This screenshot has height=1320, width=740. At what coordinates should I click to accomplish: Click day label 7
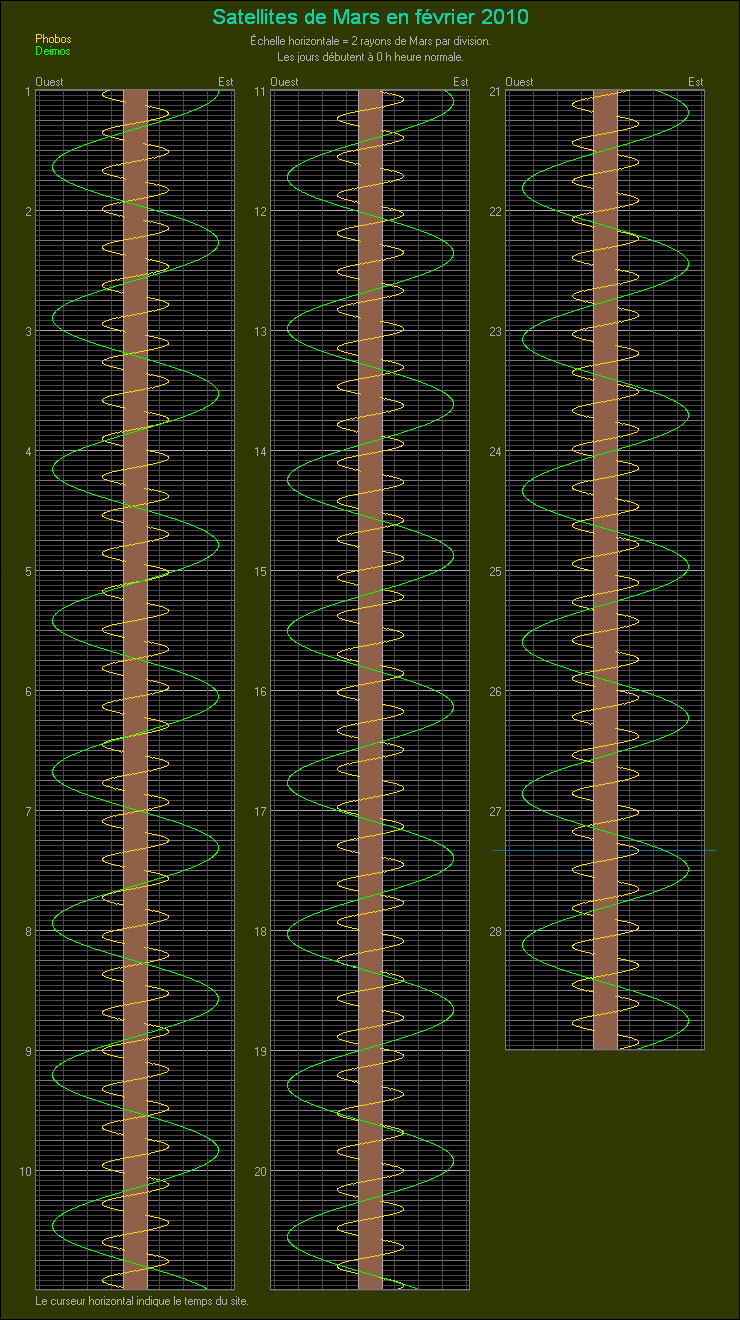(27, 812)
